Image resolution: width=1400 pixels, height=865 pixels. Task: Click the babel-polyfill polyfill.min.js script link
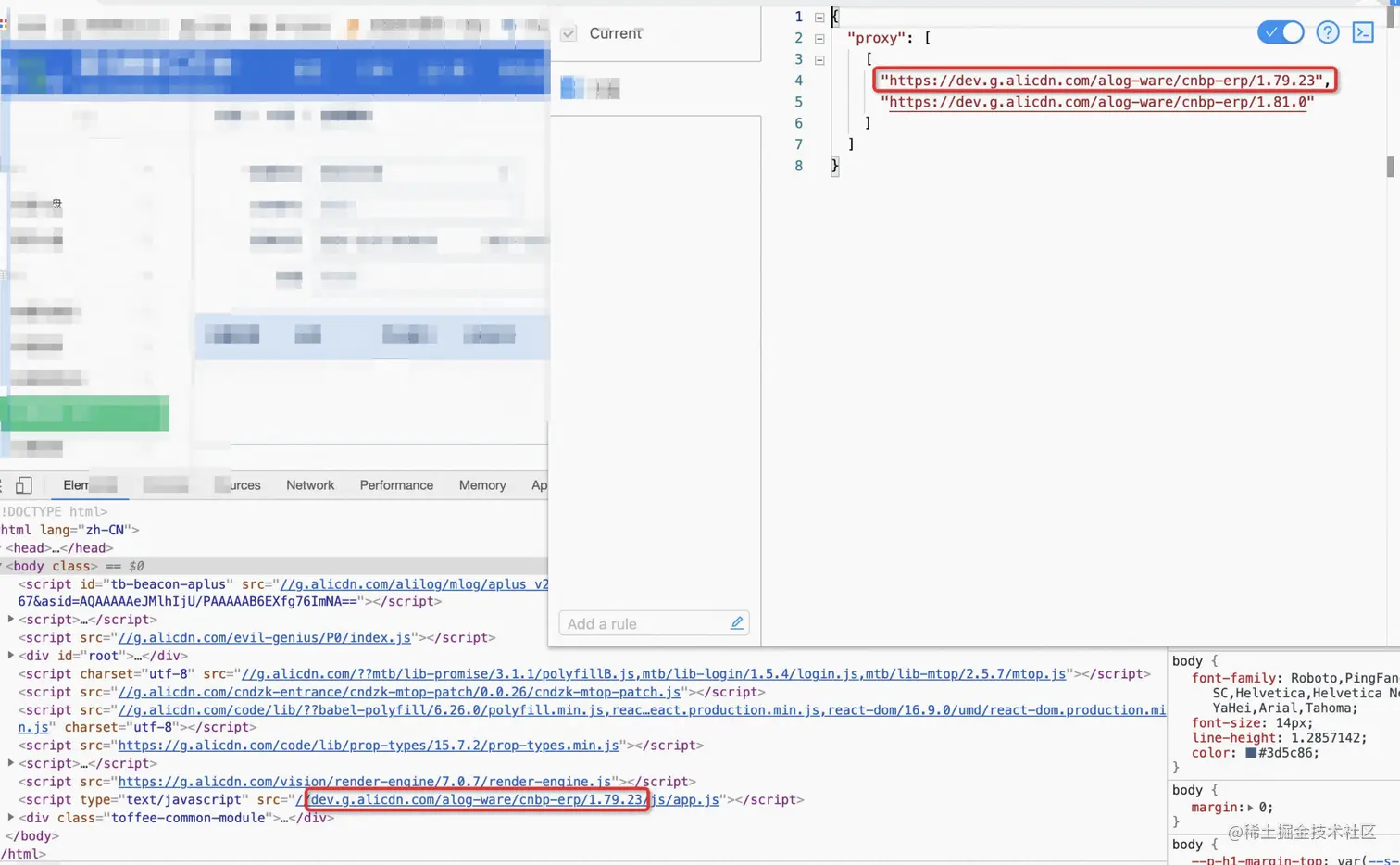(x=642, y=710)
